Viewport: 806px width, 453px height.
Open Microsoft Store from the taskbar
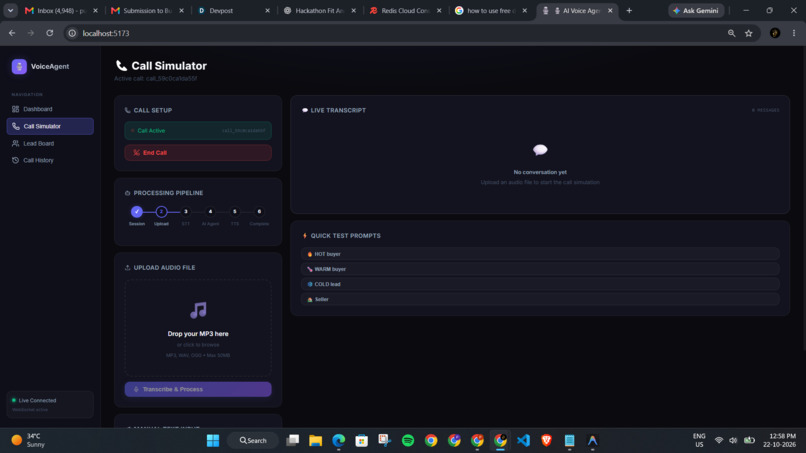click(x=362, y=440)
